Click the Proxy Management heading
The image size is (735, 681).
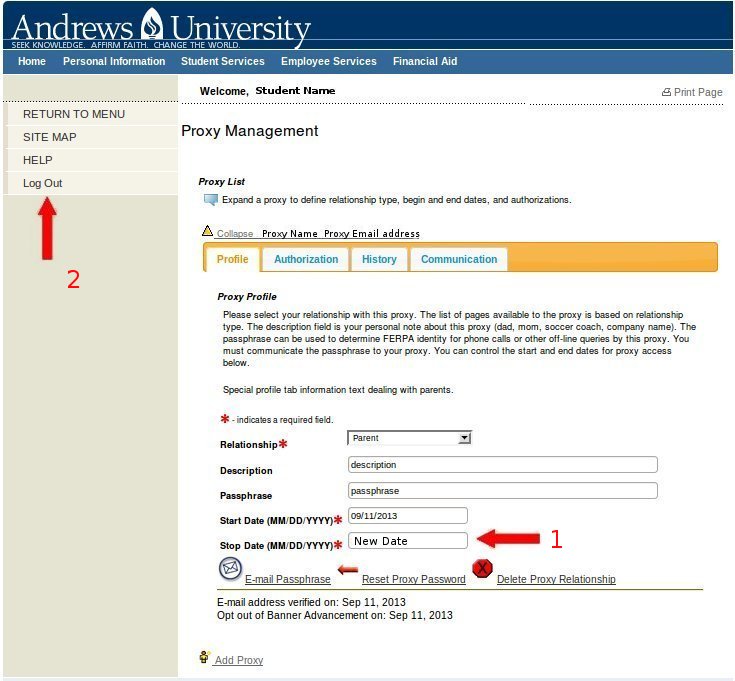pyautogui.click(x=250, y=131)
